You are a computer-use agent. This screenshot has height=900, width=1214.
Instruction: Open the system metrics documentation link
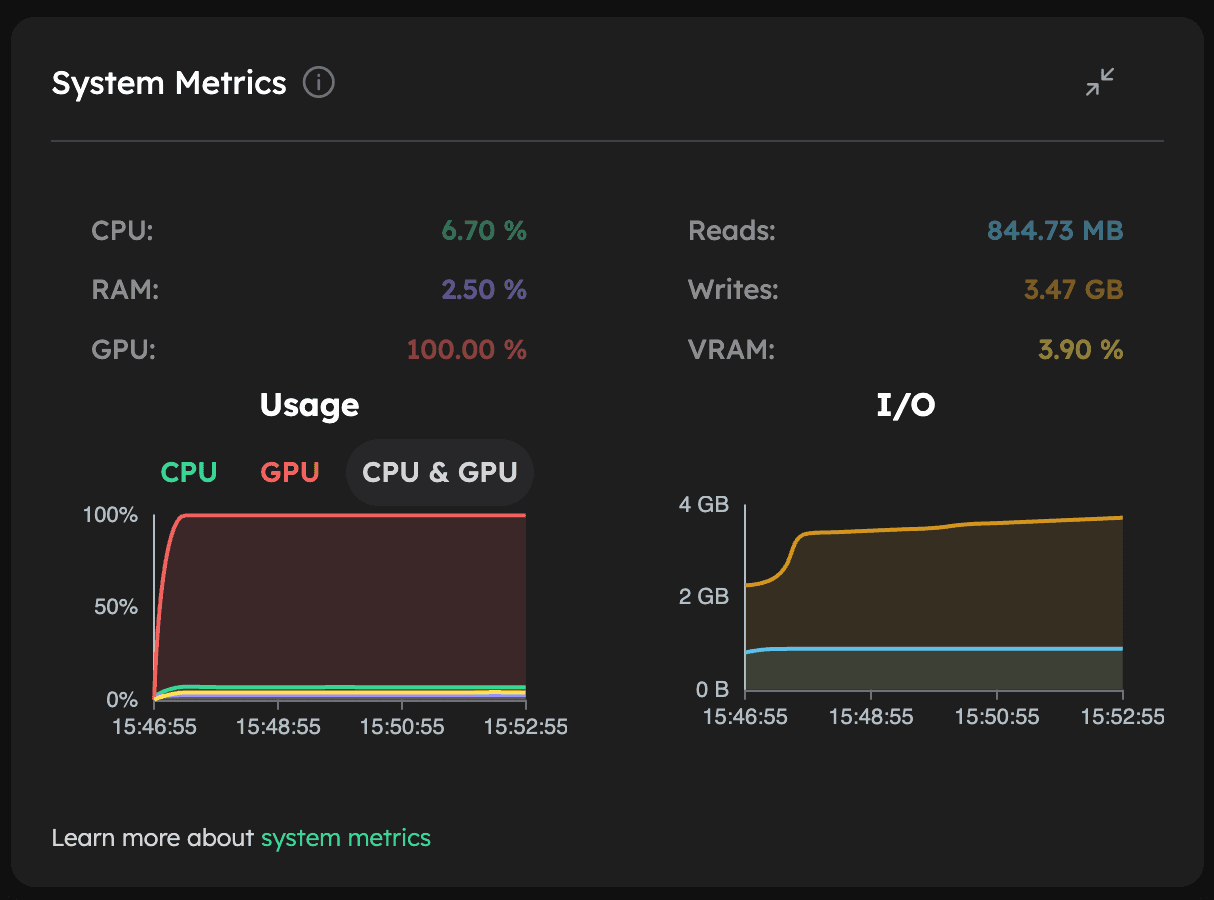(x=345, y=837)
